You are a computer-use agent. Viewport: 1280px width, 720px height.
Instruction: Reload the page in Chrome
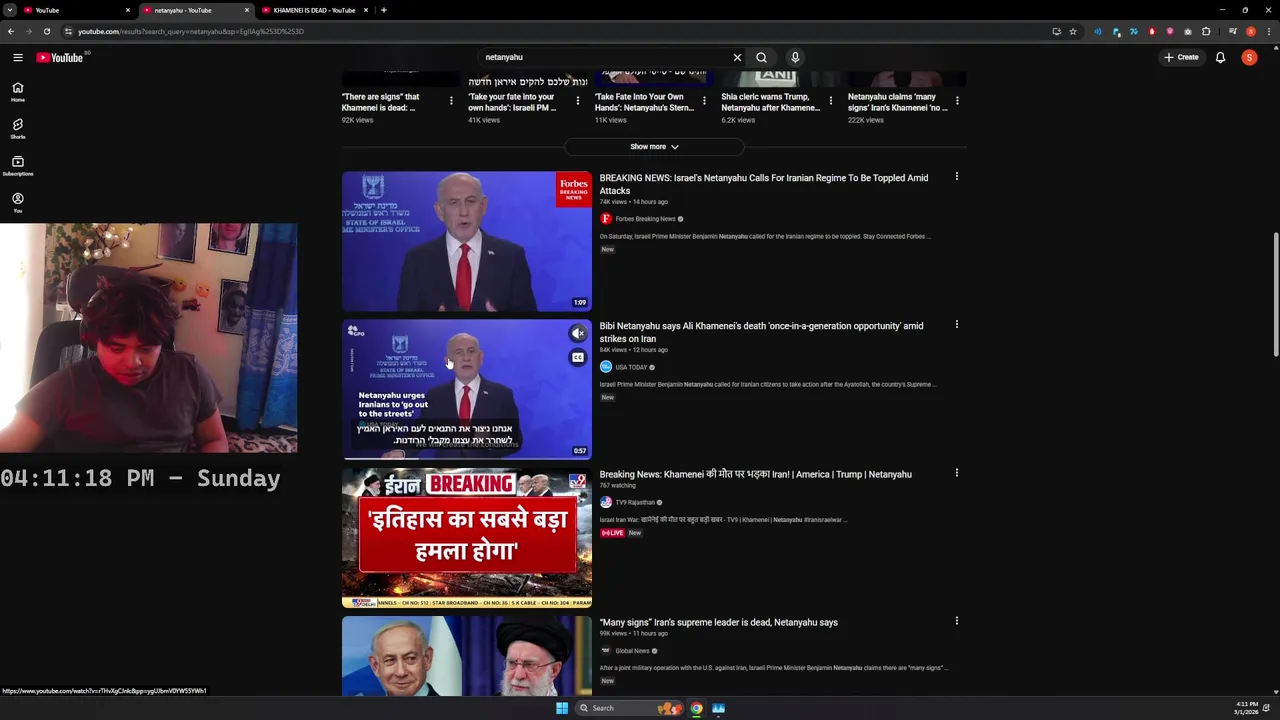(x=46, y=31)
